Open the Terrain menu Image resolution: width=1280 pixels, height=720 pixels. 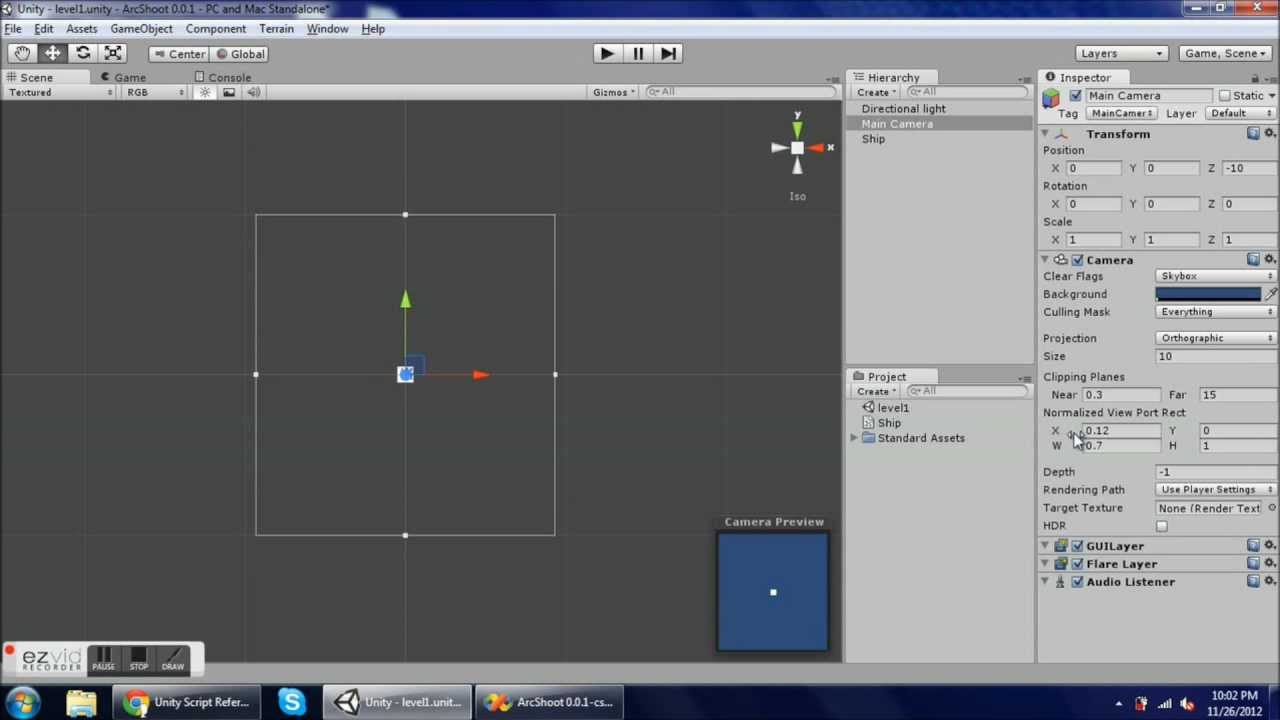point(276,29)
